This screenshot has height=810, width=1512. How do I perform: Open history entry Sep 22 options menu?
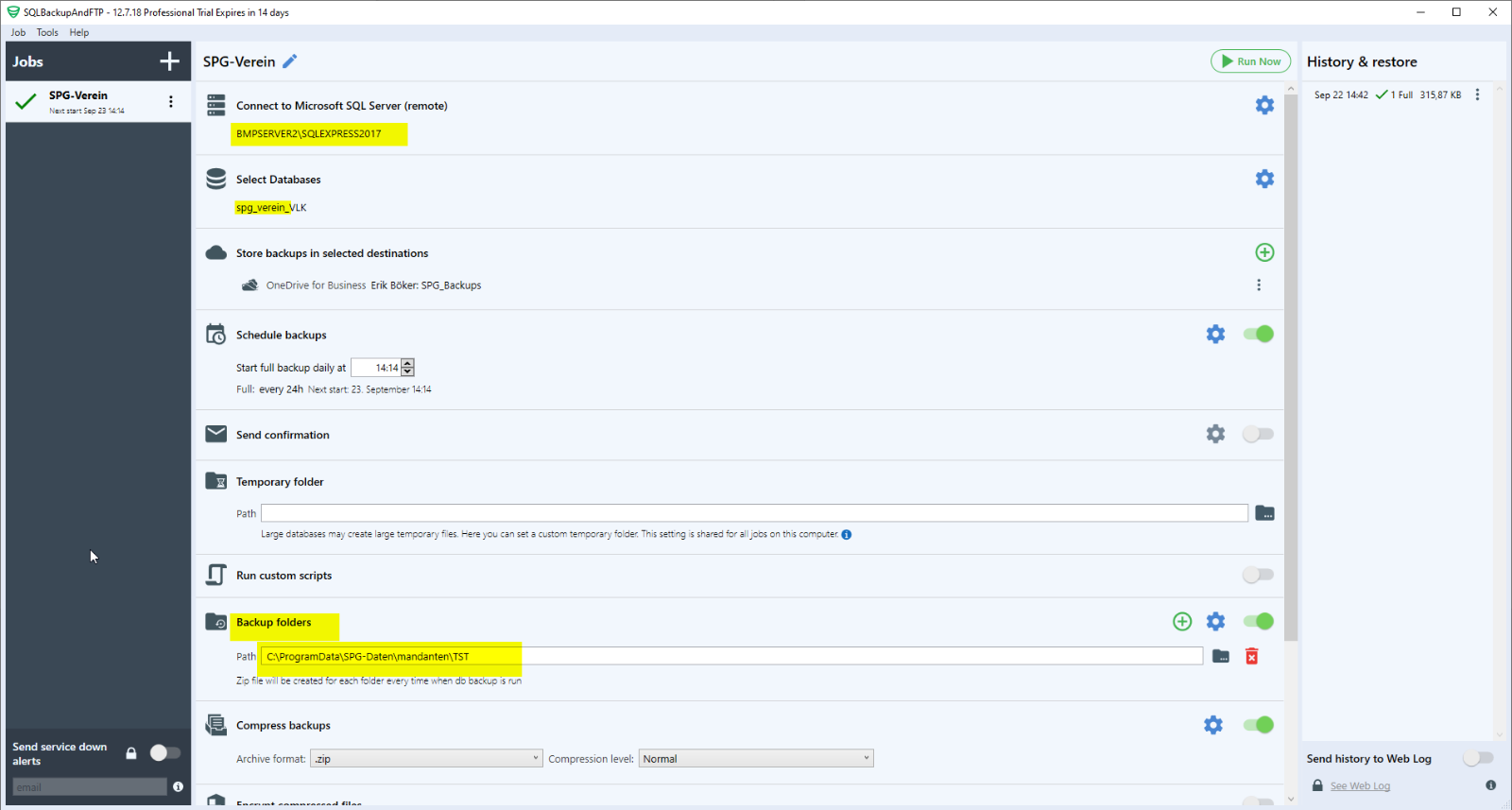tap(1477, 95)
